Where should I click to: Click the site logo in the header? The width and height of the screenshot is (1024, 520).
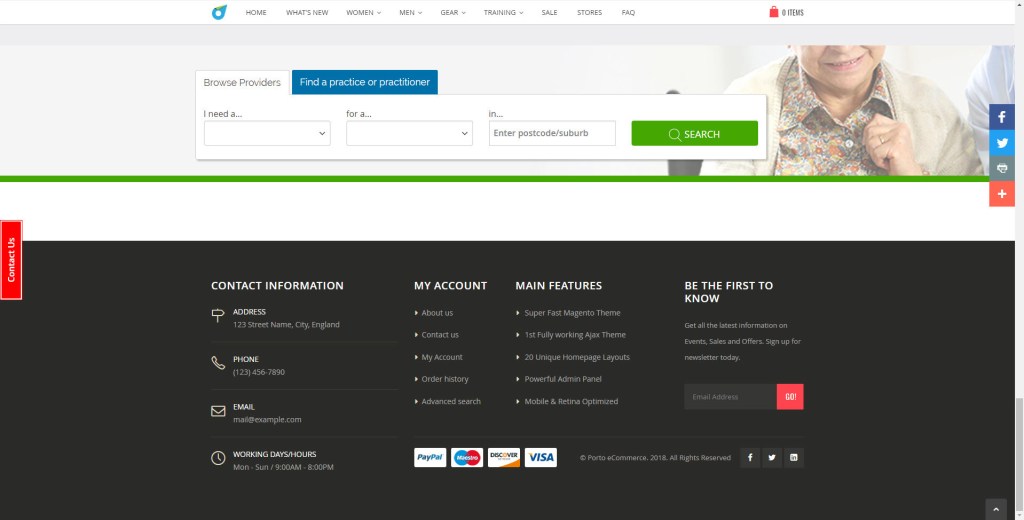tap(219, 12)
